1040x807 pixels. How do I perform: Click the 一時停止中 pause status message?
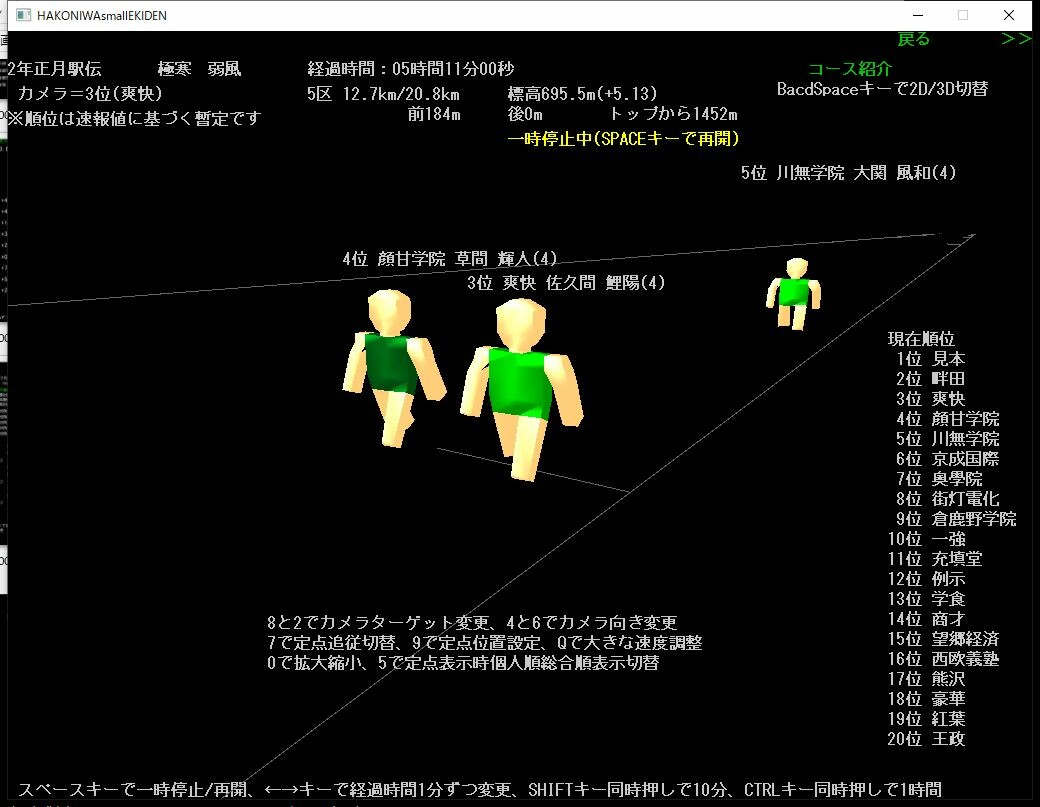point(621,138)
